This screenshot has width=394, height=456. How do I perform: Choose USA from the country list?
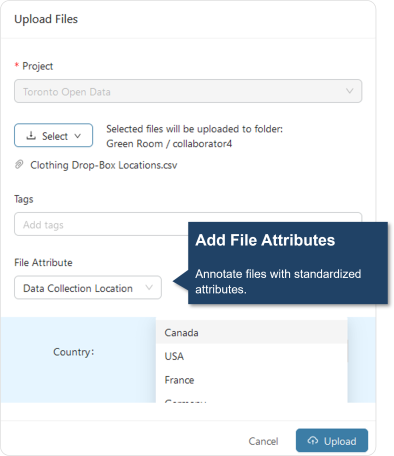click(x=251, y=356)
